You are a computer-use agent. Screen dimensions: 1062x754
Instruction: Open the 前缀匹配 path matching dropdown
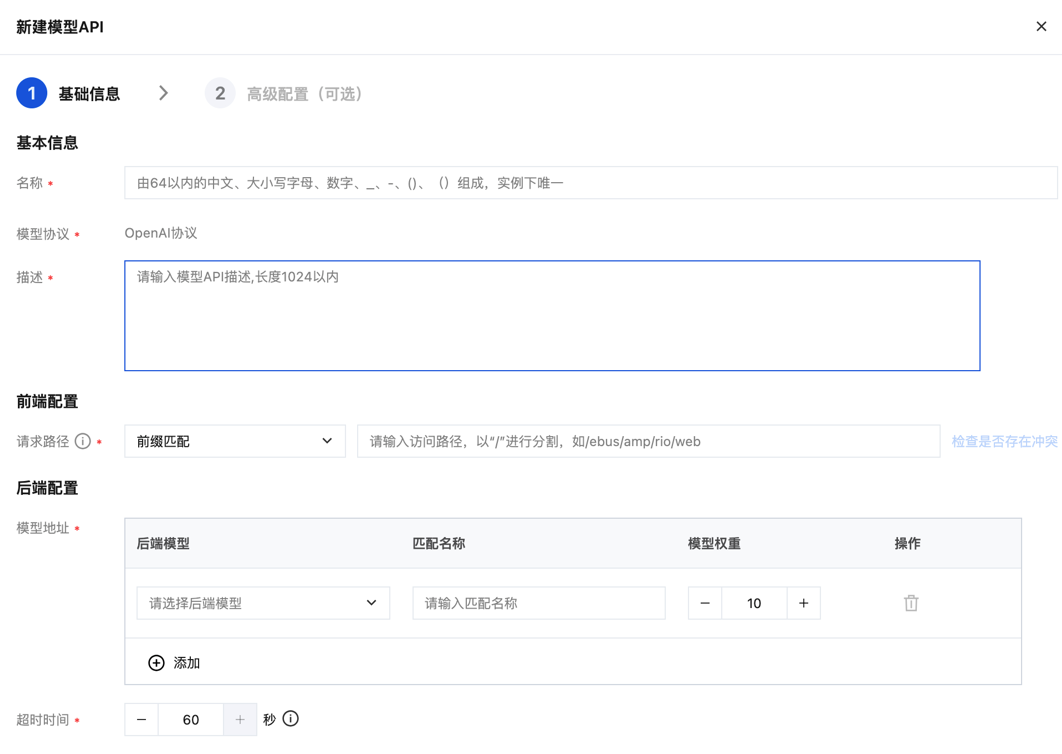[235, 441]
